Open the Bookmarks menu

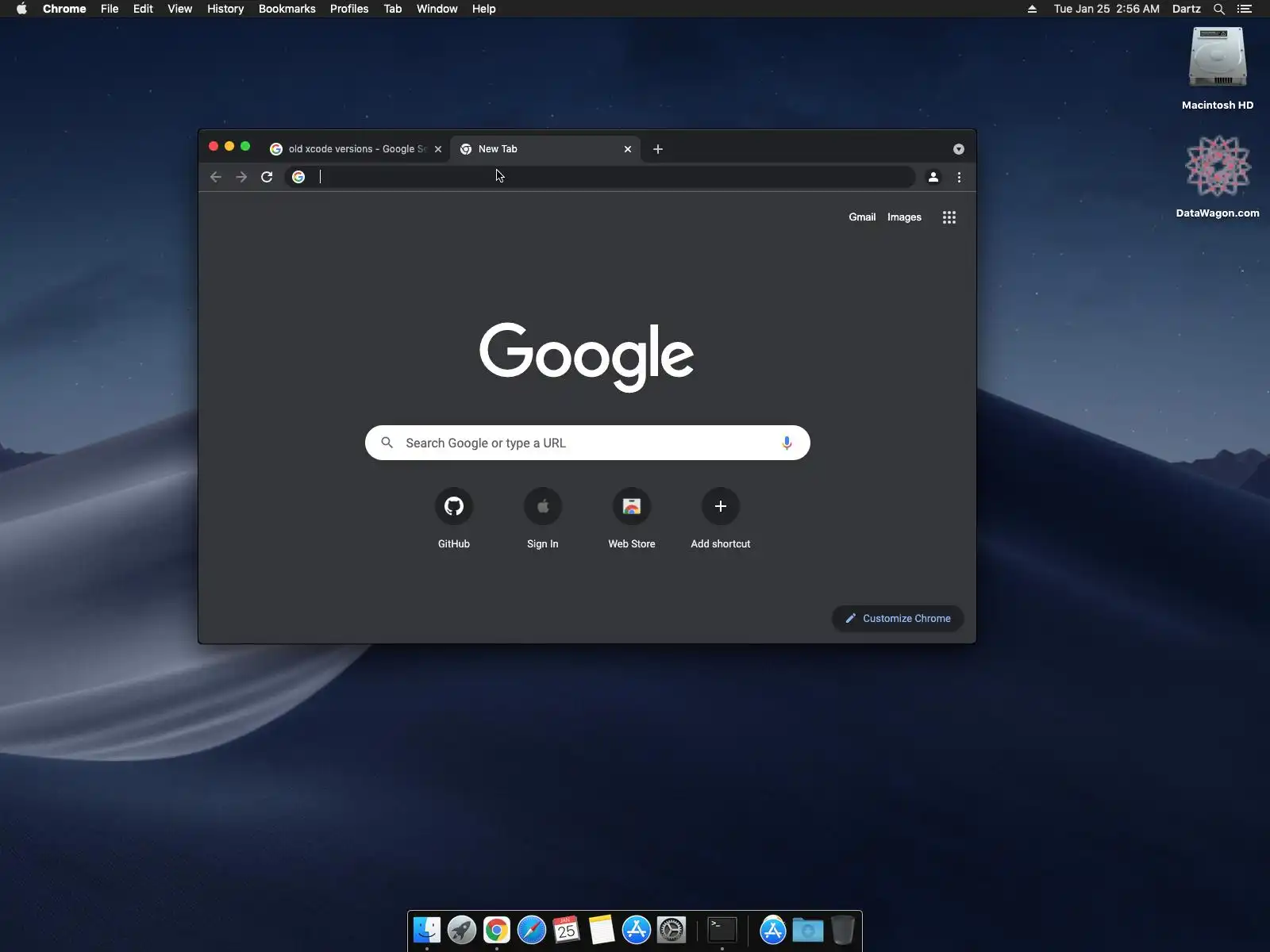pyautogui.click(x=287, y=9)
